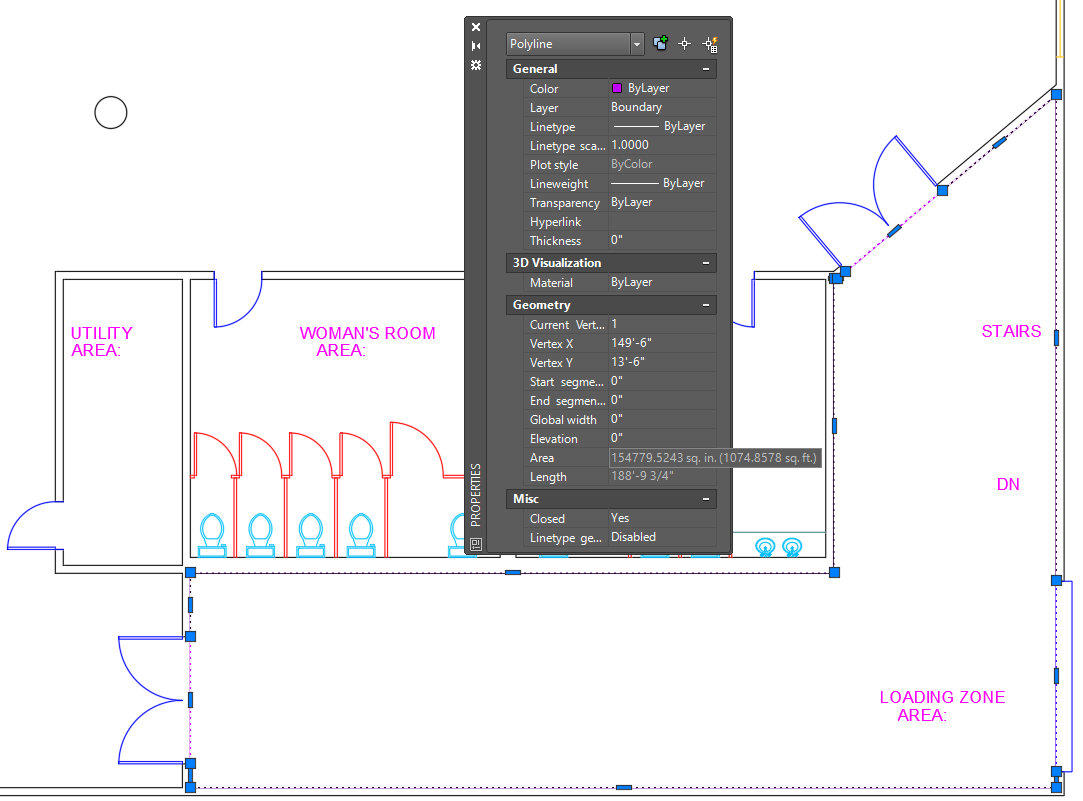Image resolution: width=1083 pixels, height=801 pixels.
Task: Click the Layer value Boundary
Action: [x=660, y=107]
